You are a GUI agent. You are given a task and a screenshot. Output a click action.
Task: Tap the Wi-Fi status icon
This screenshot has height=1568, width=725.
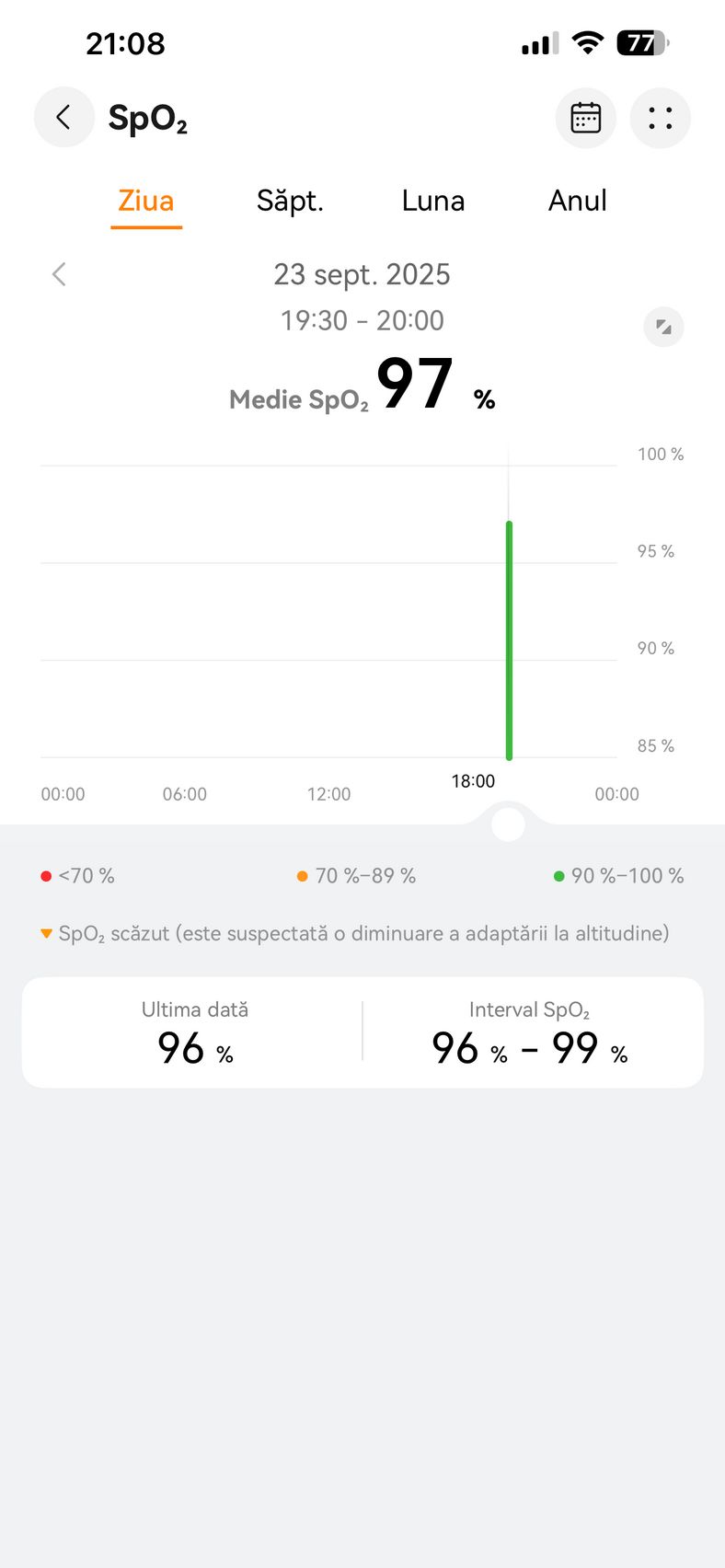point(587,42)
